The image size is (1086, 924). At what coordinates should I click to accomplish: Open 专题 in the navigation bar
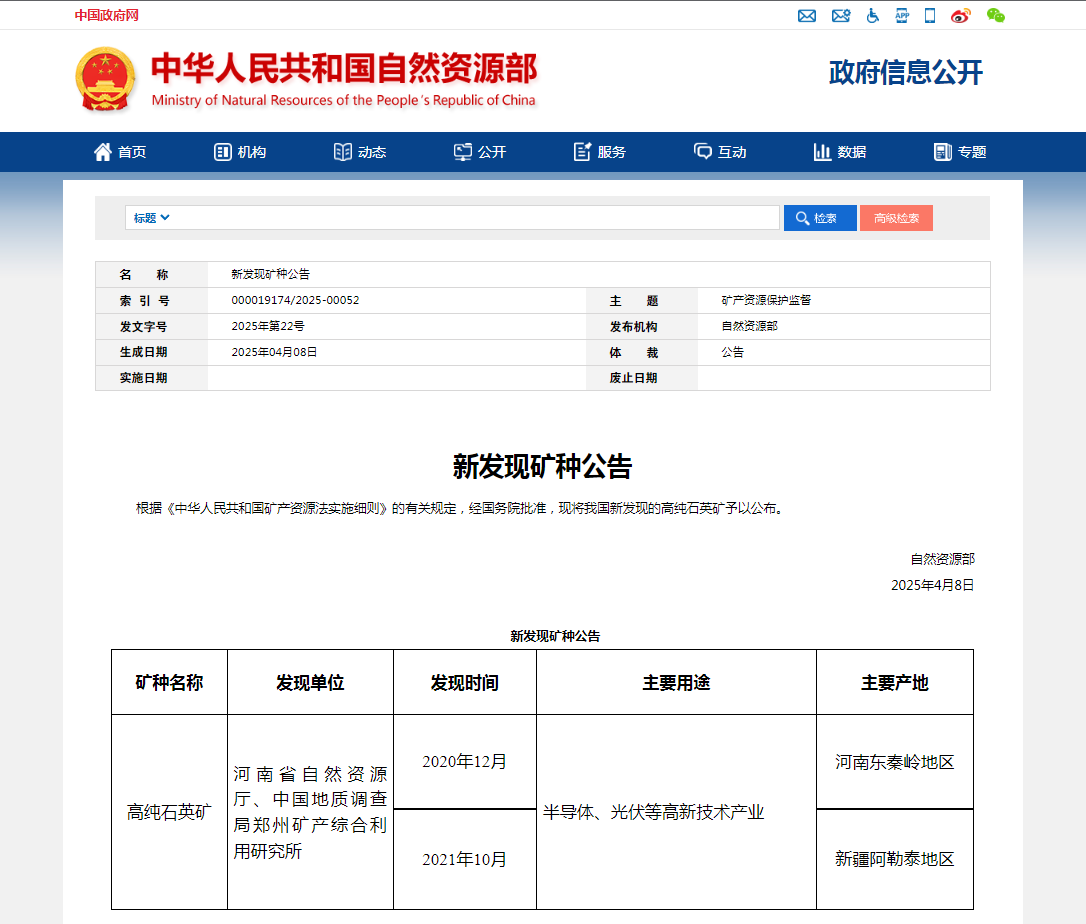pos(960,152)
